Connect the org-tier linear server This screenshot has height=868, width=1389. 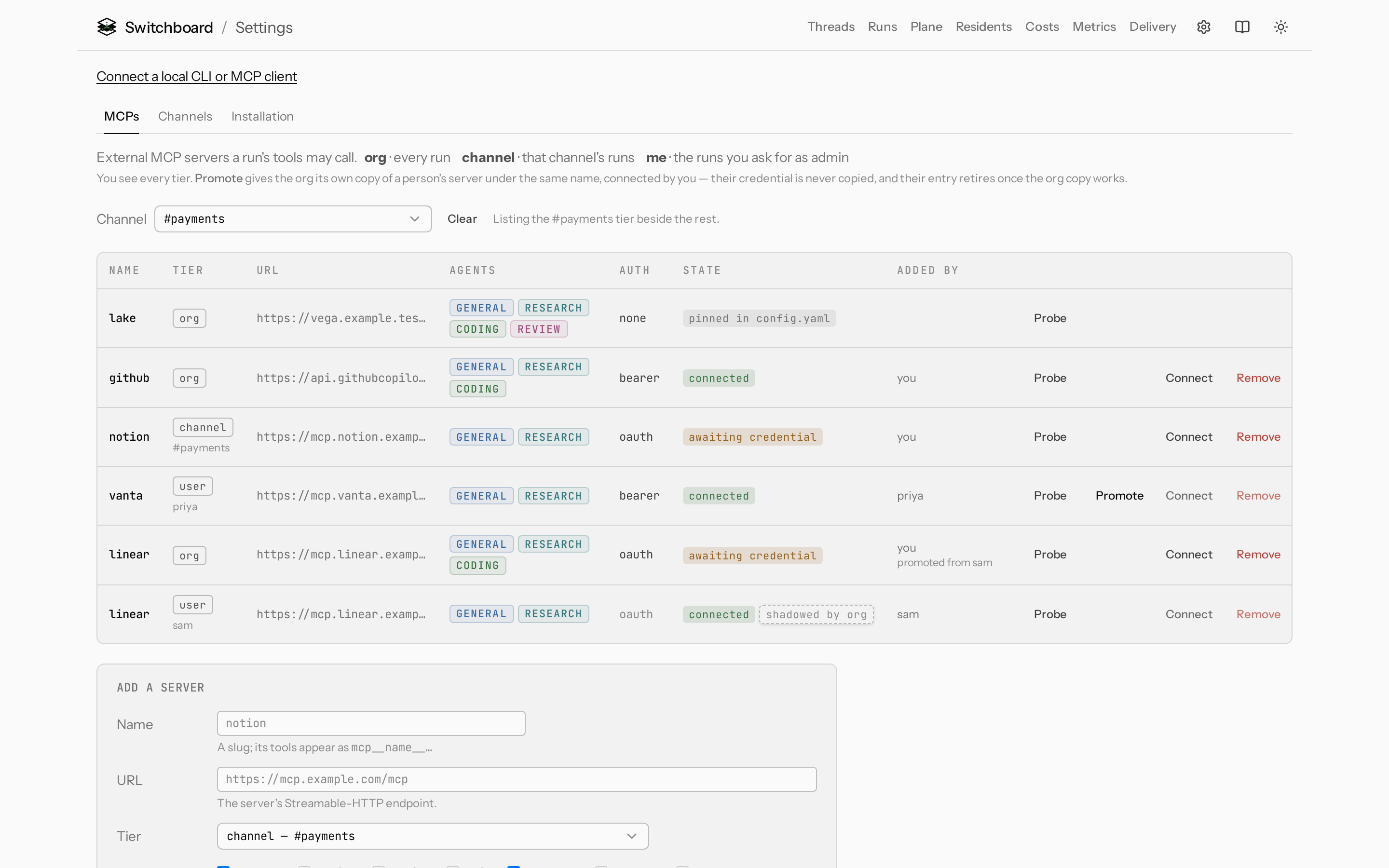tap(1189, 555)
